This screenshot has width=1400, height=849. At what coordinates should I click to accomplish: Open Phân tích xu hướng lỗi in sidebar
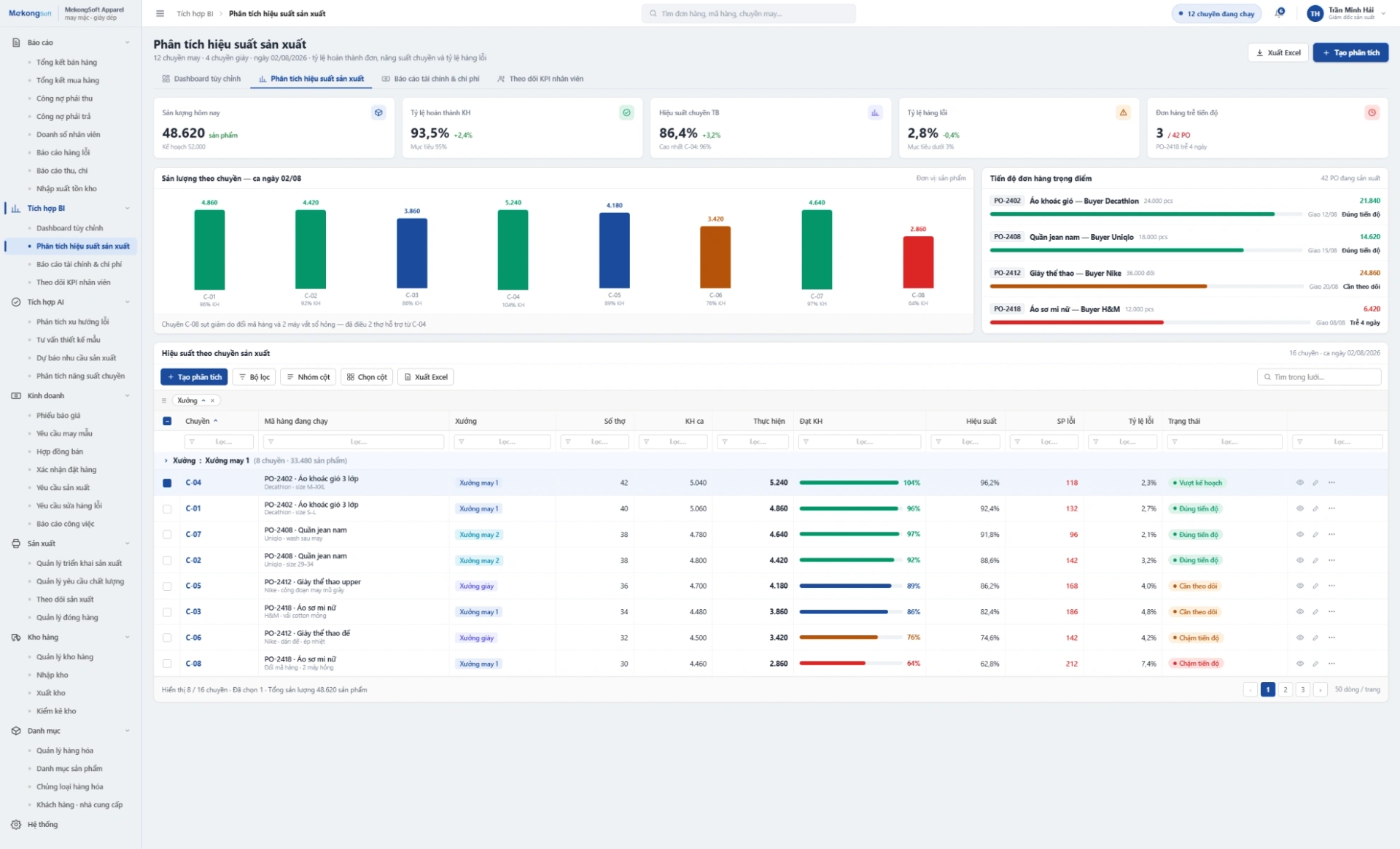(72, 322)
